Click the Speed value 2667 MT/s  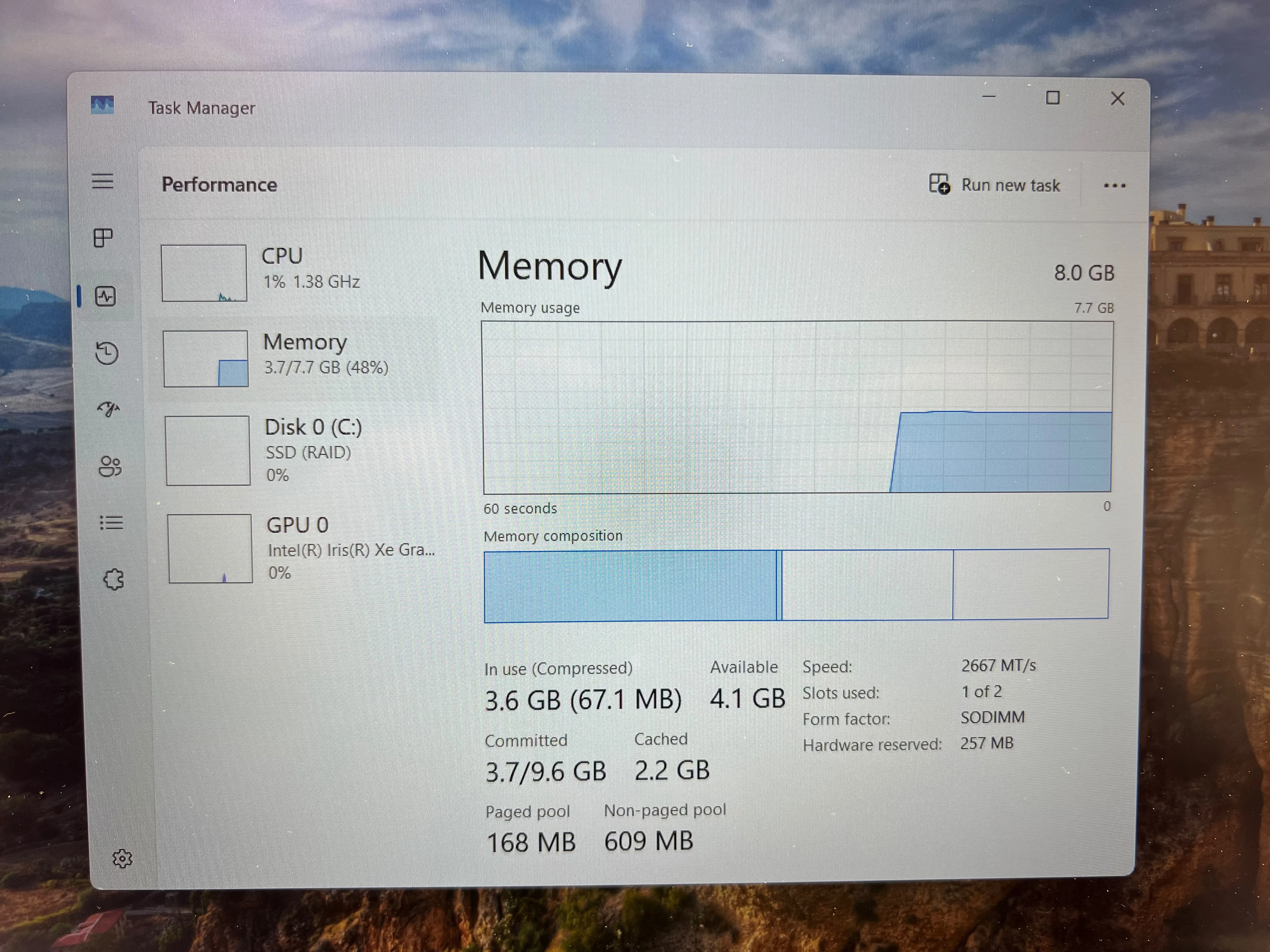coord(998,665)
